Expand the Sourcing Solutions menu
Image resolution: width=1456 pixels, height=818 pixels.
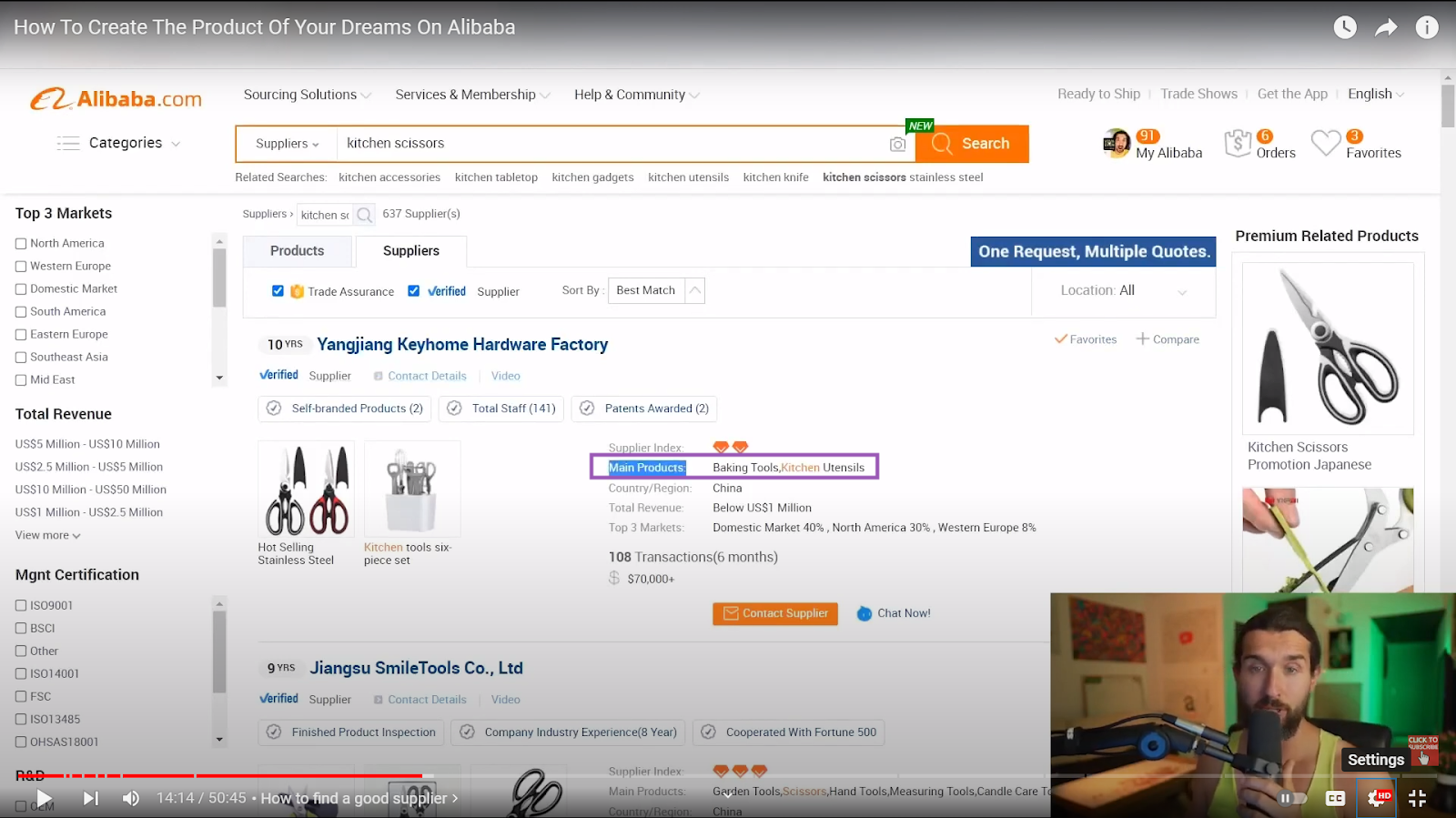pos(307,95)
